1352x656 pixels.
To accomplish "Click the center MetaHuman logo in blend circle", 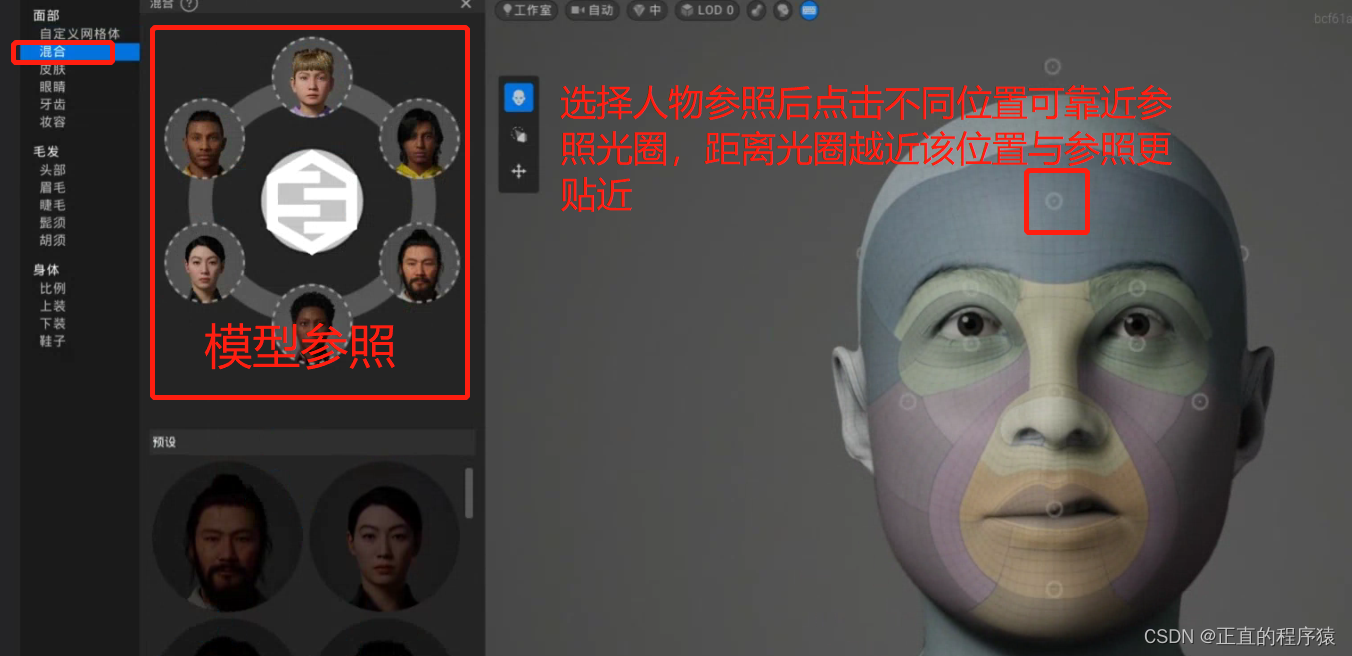I will [x=312, y=202].
